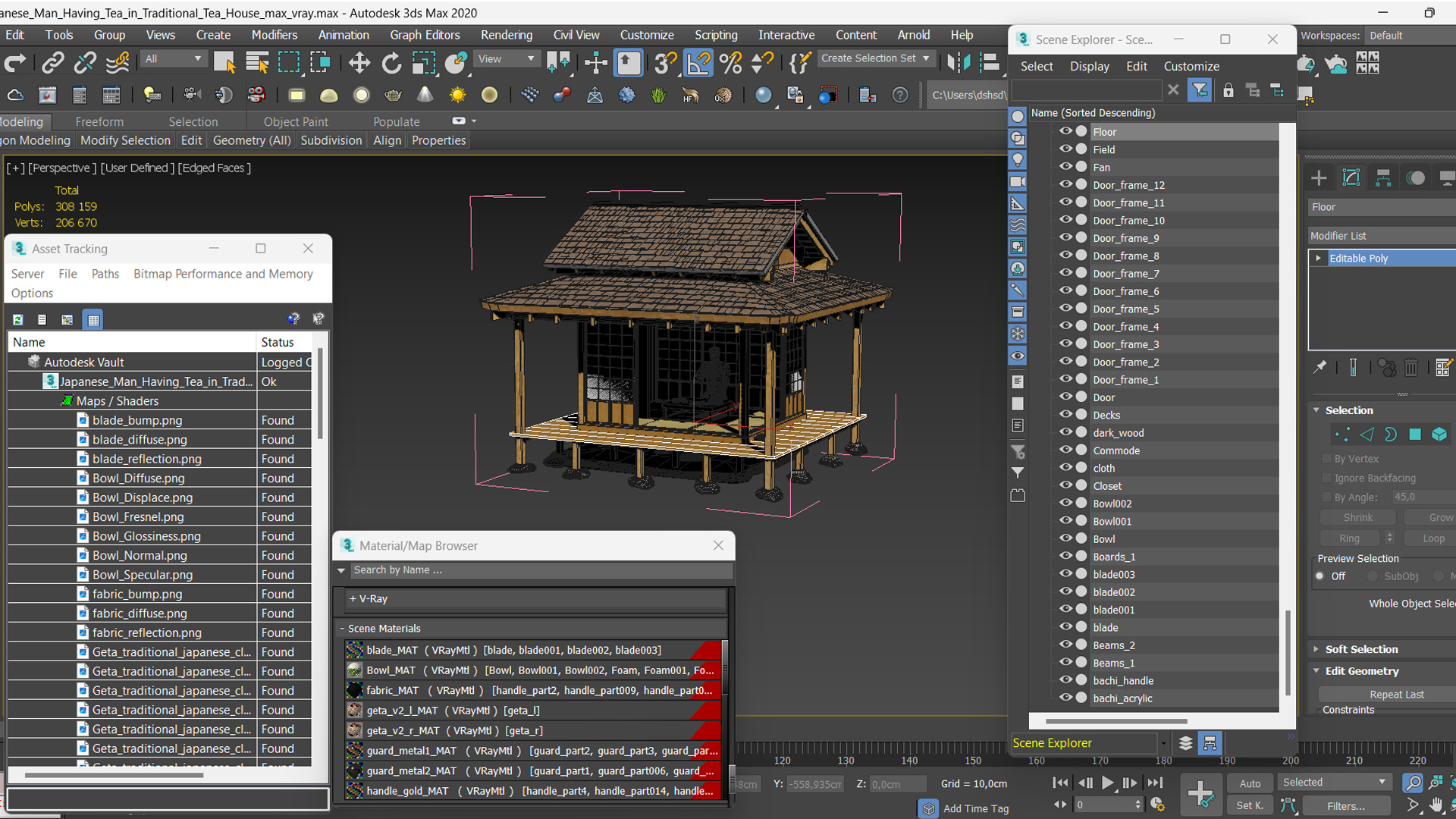Click the sphere primitive icon

(361, 95)
